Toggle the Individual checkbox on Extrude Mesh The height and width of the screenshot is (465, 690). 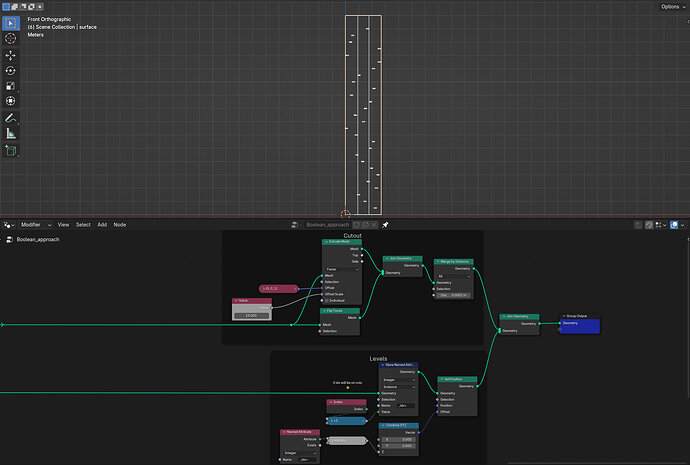(327, 300)
